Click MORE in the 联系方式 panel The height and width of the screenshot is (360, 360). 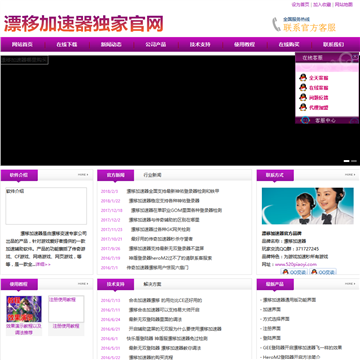350,175
